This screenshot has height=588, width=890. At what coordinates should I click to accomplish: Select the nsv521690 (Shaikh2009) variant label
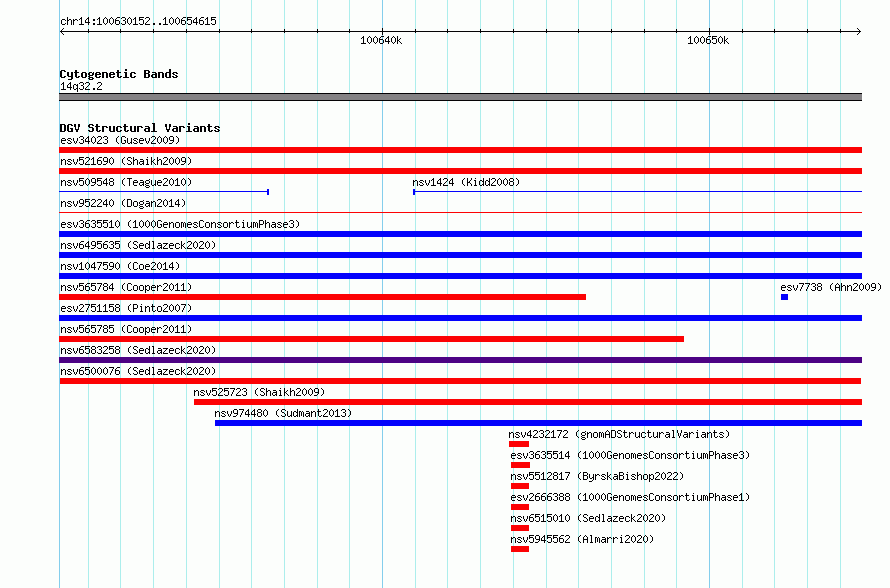pos(126,161)
